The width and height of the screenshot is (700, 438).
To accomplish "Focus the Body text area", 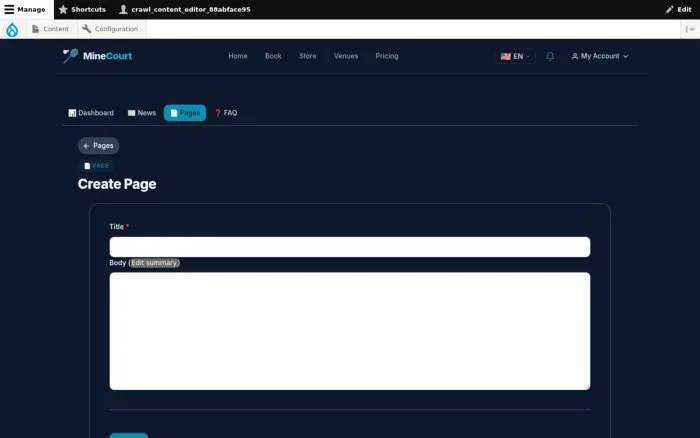I will click(x=350, y=331).
